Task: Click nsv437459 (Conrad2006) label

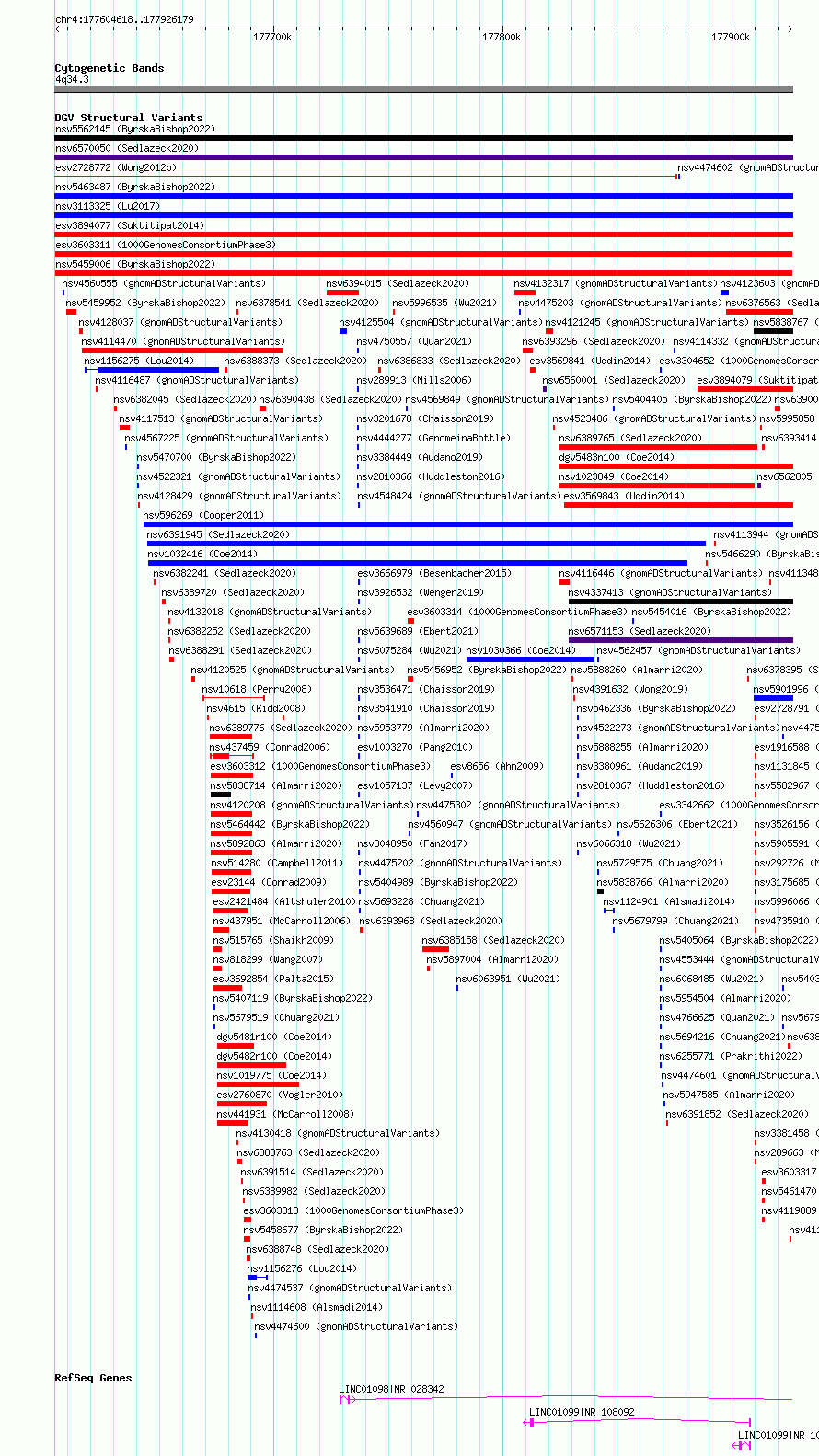Action: tap(270, 747)
